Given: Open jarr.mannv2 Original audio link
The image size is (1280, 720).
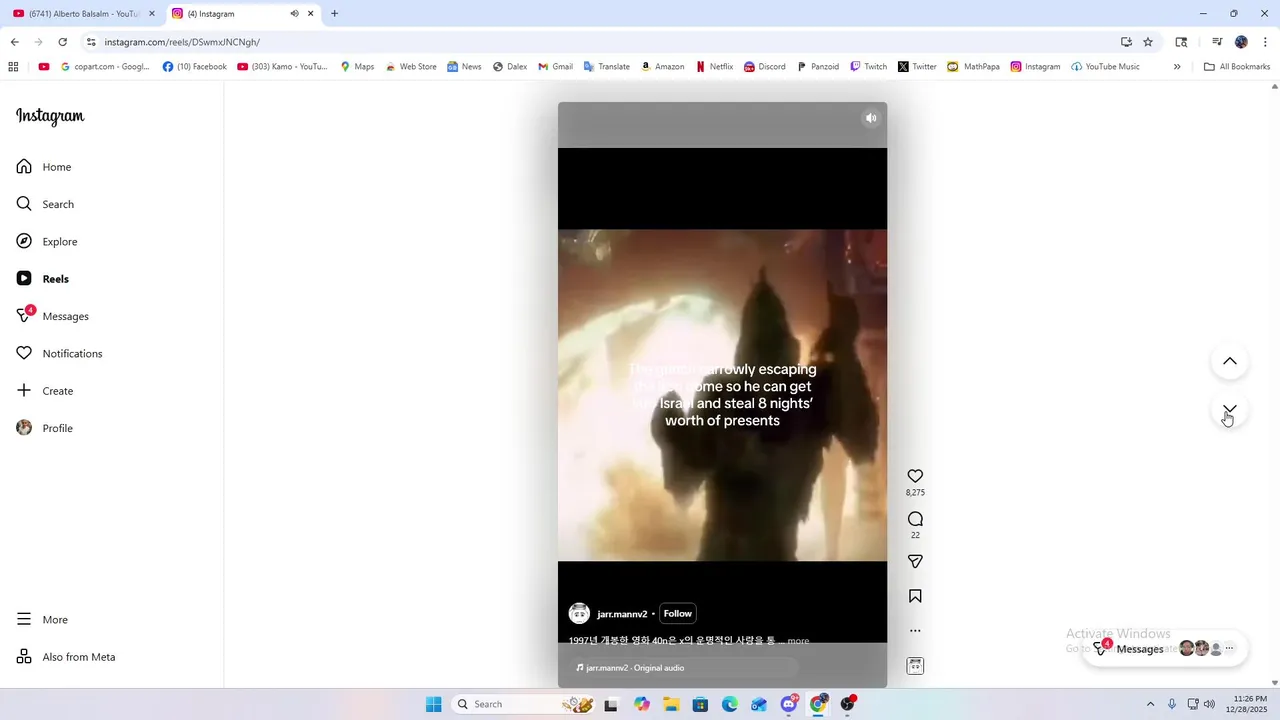Looking at the screenshot, I should click(635, 668).
